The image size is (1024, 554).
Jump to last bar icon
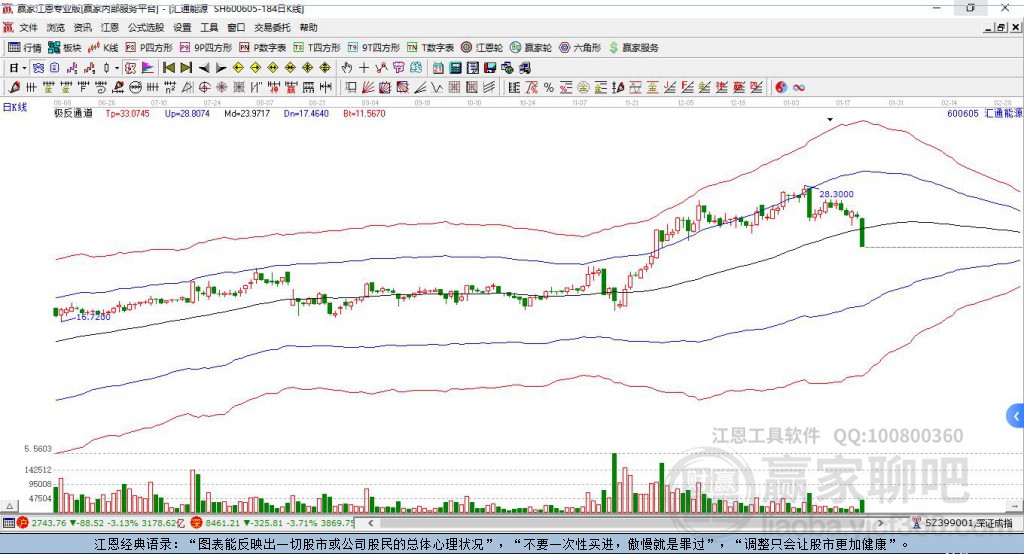(186, 68)
